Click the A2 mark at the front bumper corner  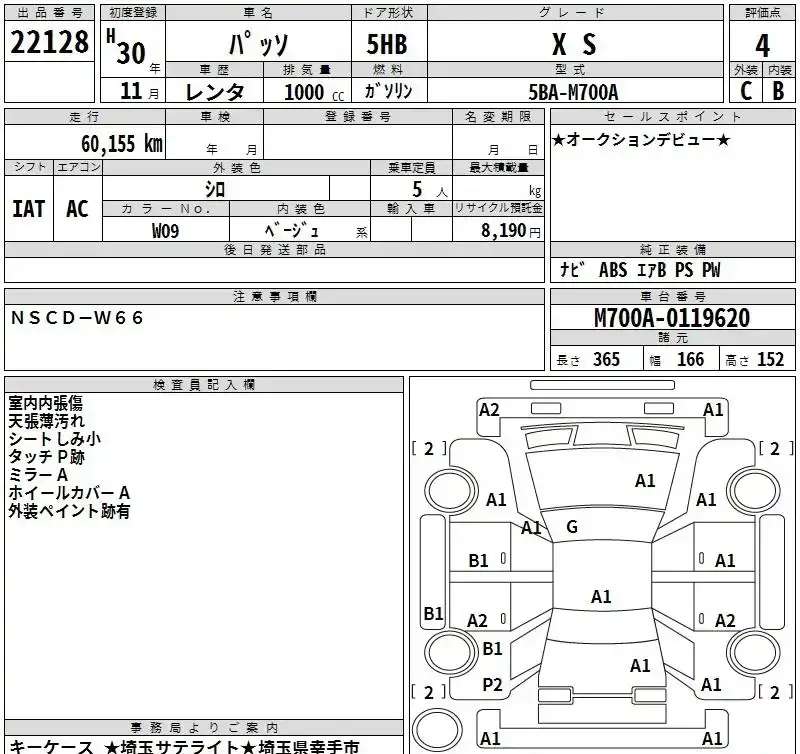coord(489,410)
